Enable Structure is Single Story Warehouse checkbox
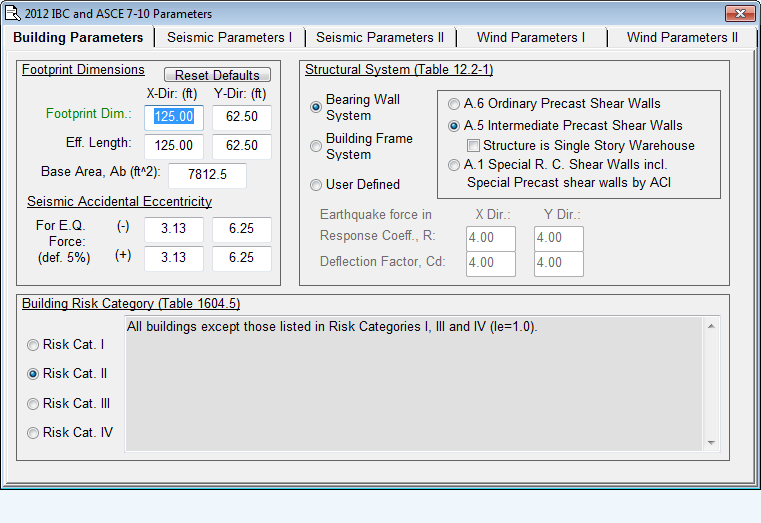The width and height of the screenshot is (761, 523). tap(474, 146)
